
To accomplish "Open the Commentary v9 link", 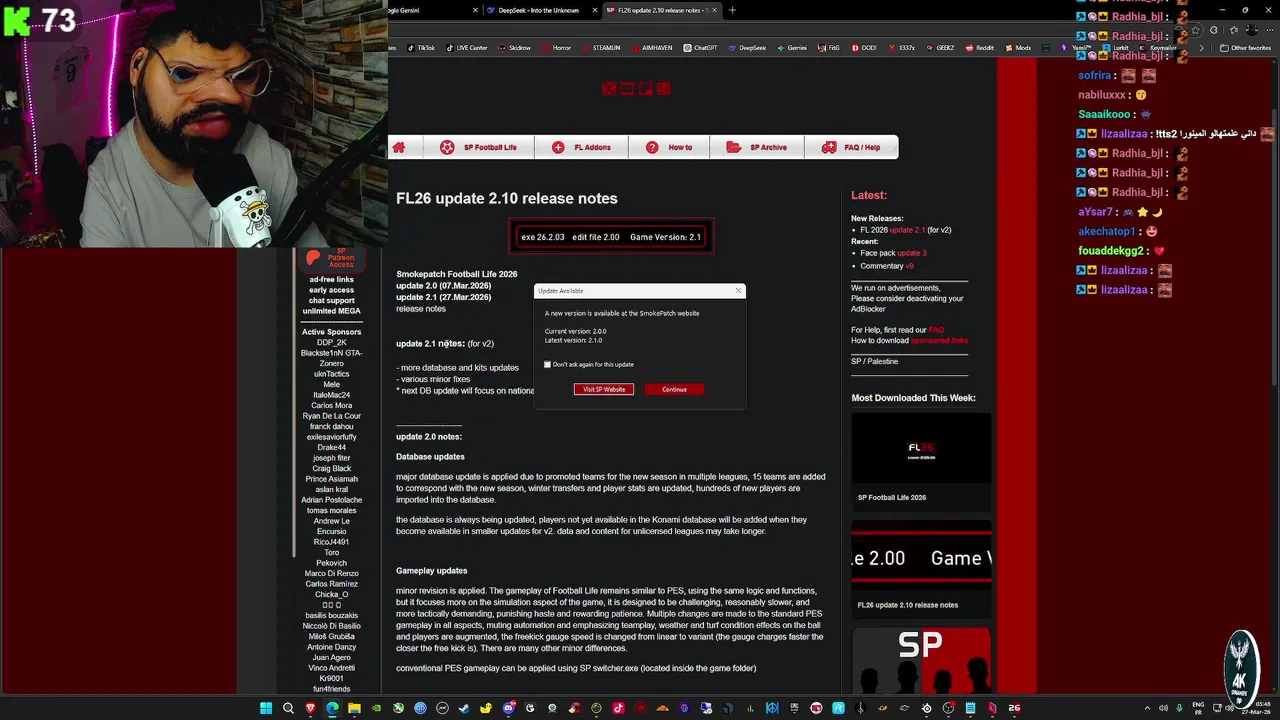I will (909, 266).
